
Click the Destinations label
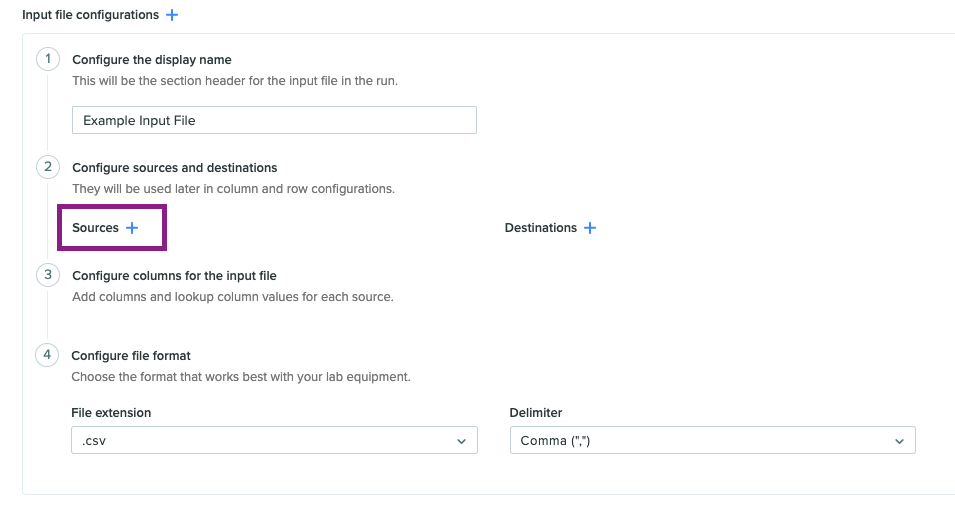[x=540, y=228]
